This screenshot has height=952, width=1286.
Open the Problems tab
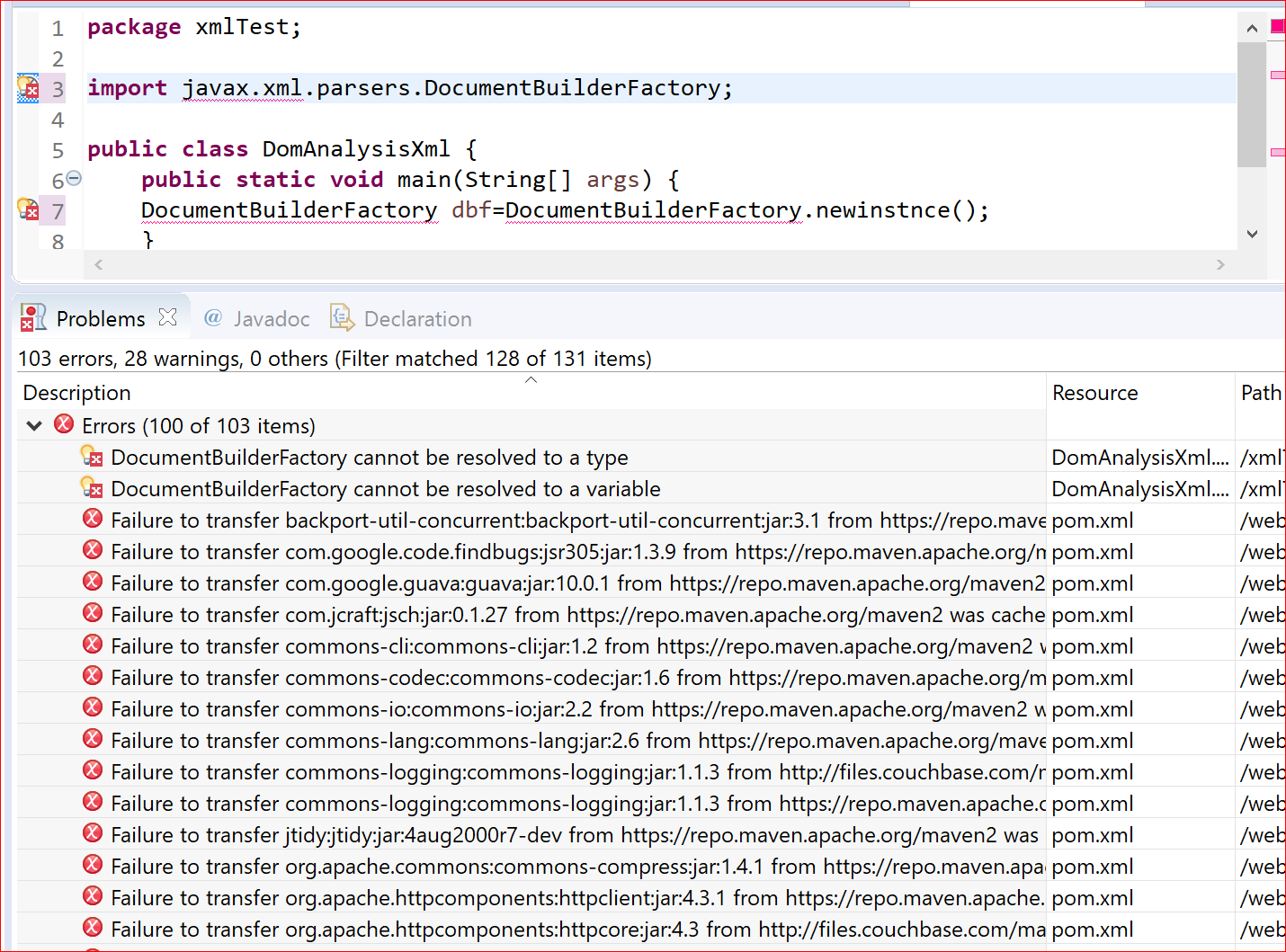tap(100, 318)
